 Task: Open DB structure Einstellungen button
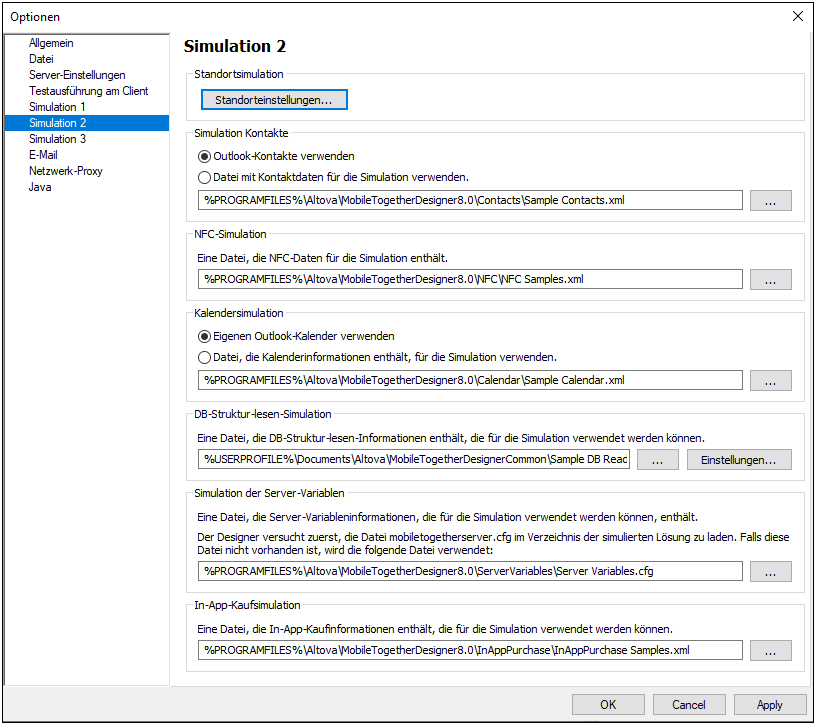[x=738, y=460]
